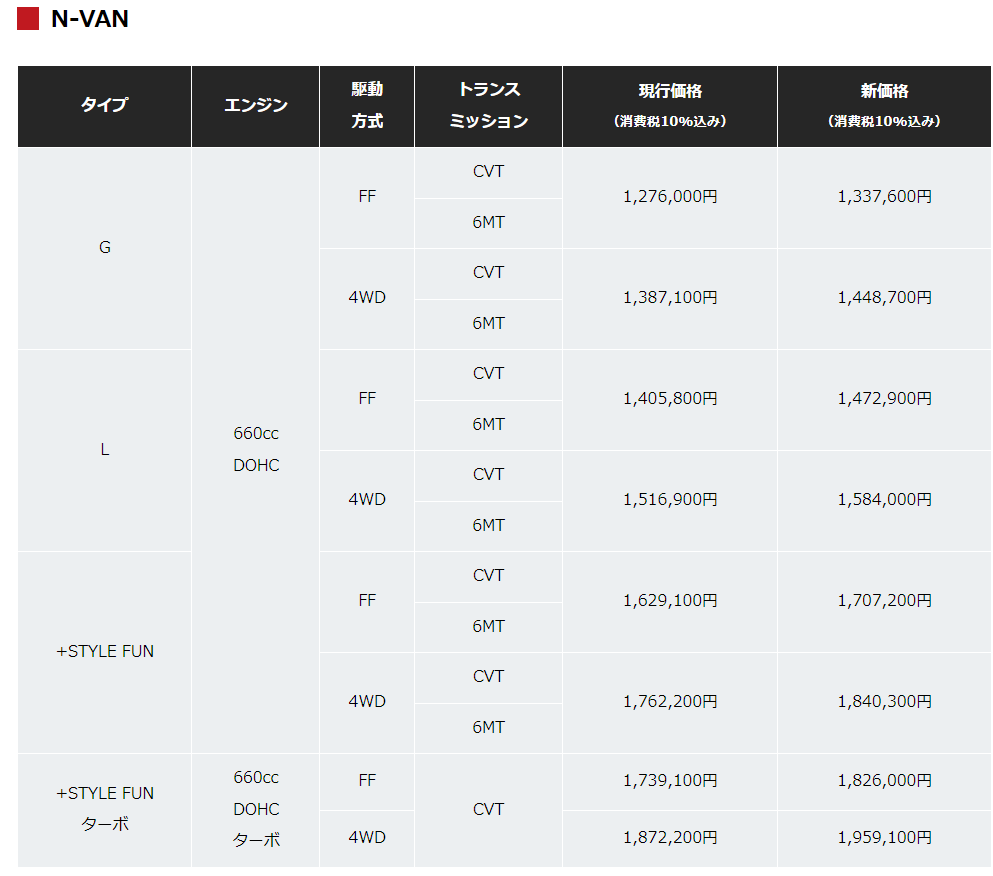
Task: Click the エンジン column header
Action: [256, 106]
